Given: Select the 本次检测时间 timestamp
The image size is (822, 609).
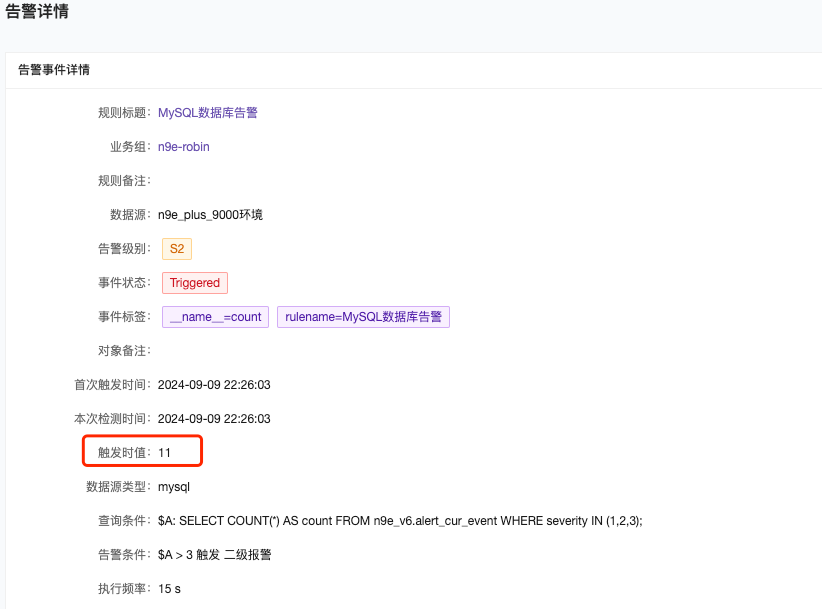Looking at the screenshot, I should (213, 418).
